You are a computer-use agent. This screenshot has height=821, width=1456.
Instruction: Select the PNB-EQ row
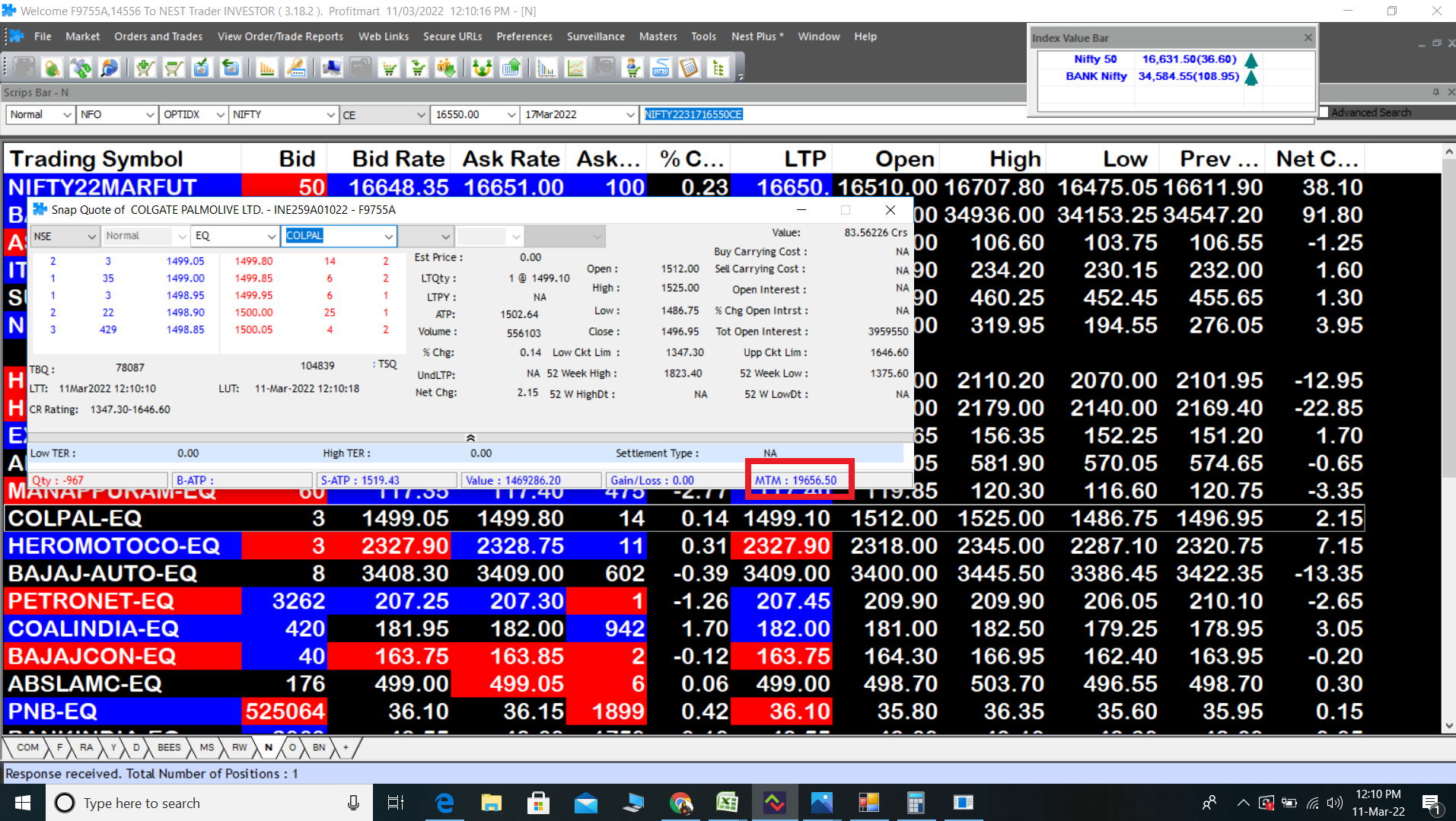pyautogui.click(x=685, y=711)
